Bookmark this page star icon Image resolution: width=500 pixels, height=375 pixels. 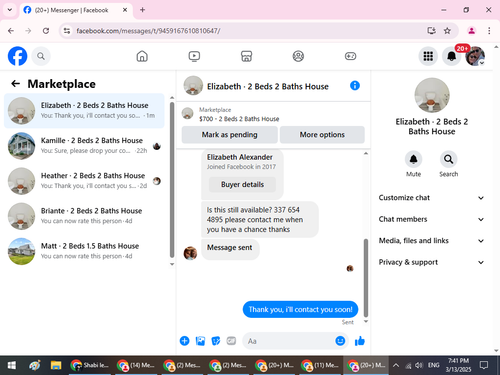coord(447,31)
